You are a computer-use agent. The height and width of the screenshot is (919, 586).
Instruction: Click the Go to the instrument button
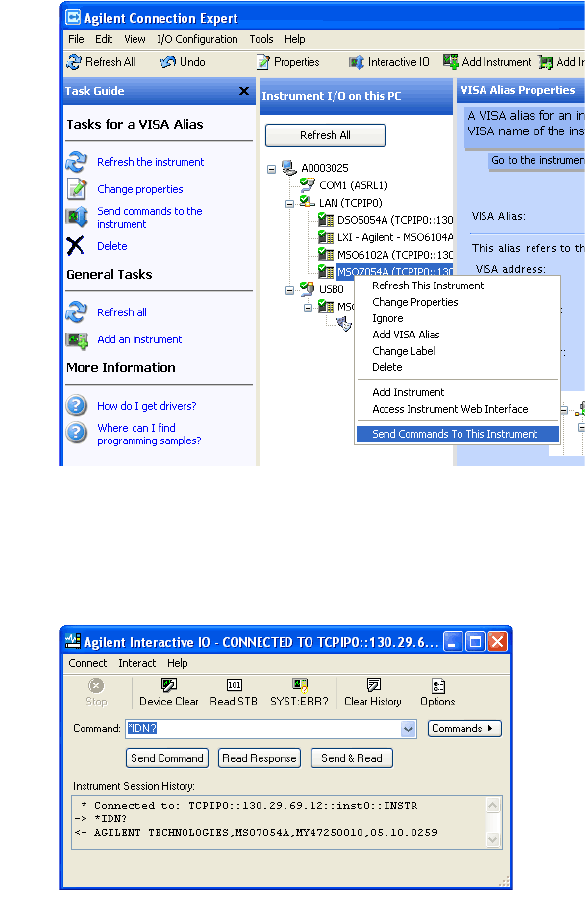tap(537, 161)
